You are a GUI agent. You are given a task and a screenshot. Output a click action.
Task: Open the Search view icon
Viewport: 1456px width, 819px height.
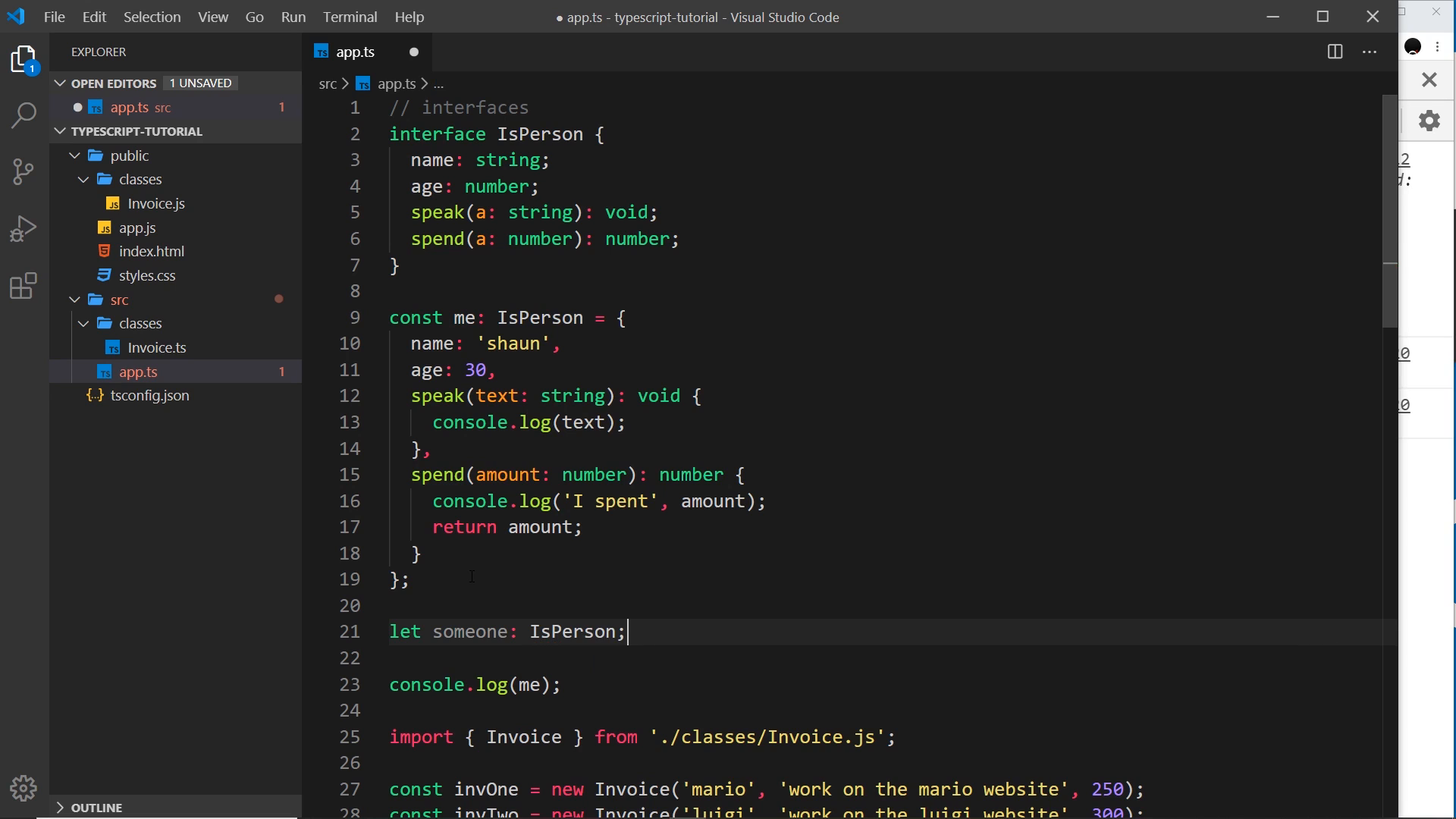tap(24, 116)
